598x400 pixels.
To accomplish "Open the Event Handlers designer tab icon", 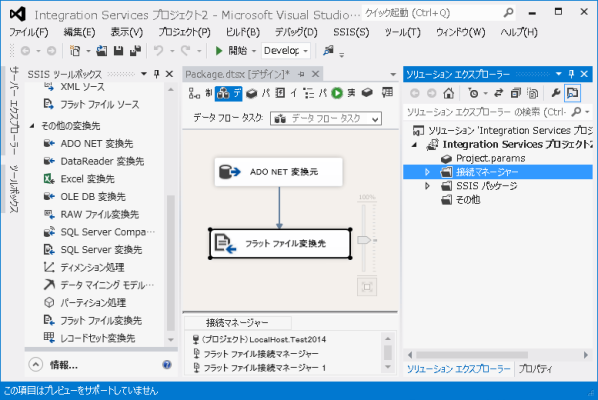I will pyautogui.click(x=280, y=93).
